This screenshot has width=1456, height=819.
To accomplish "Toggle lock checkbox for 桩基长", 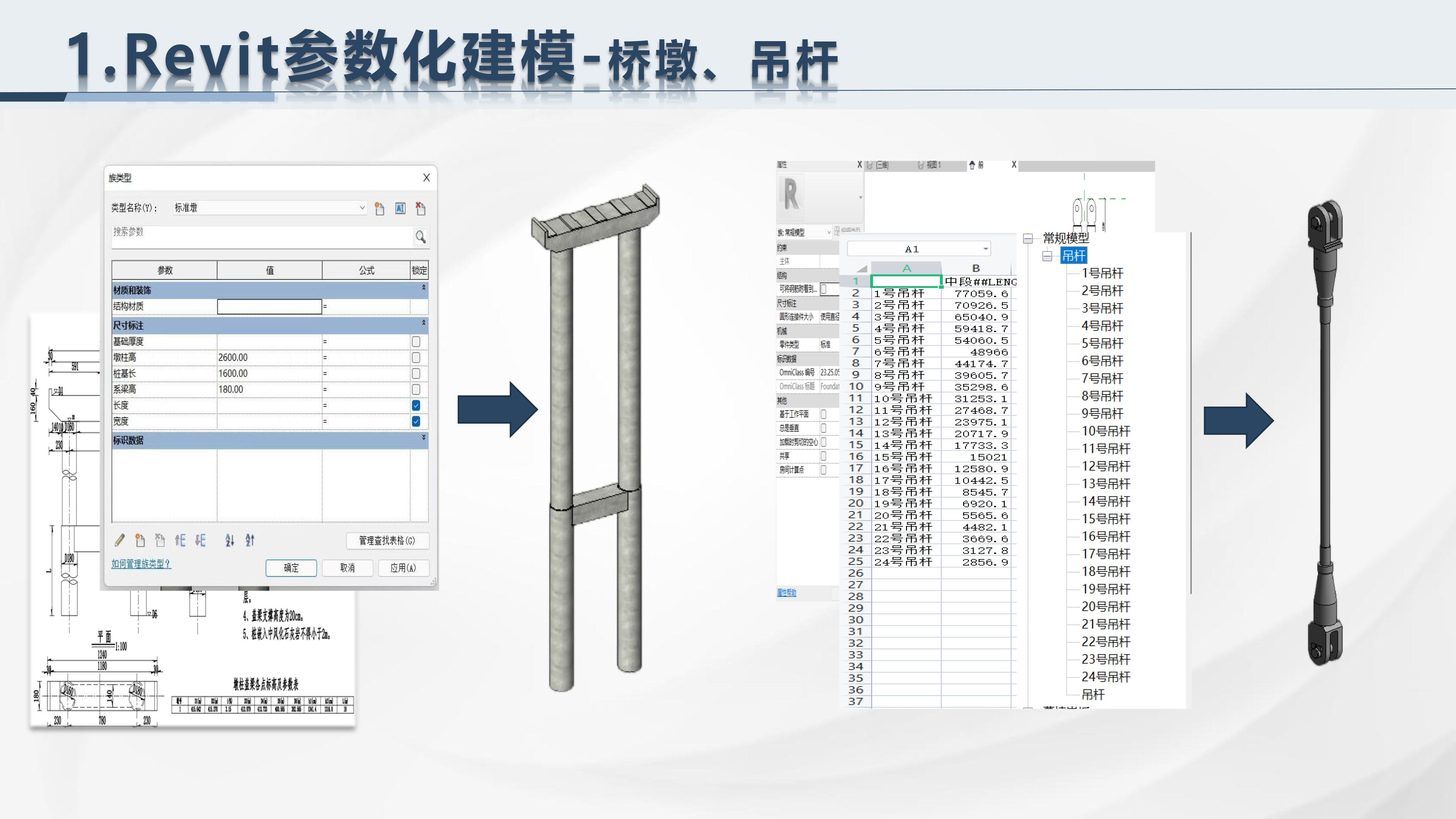I will coord(416,373).
